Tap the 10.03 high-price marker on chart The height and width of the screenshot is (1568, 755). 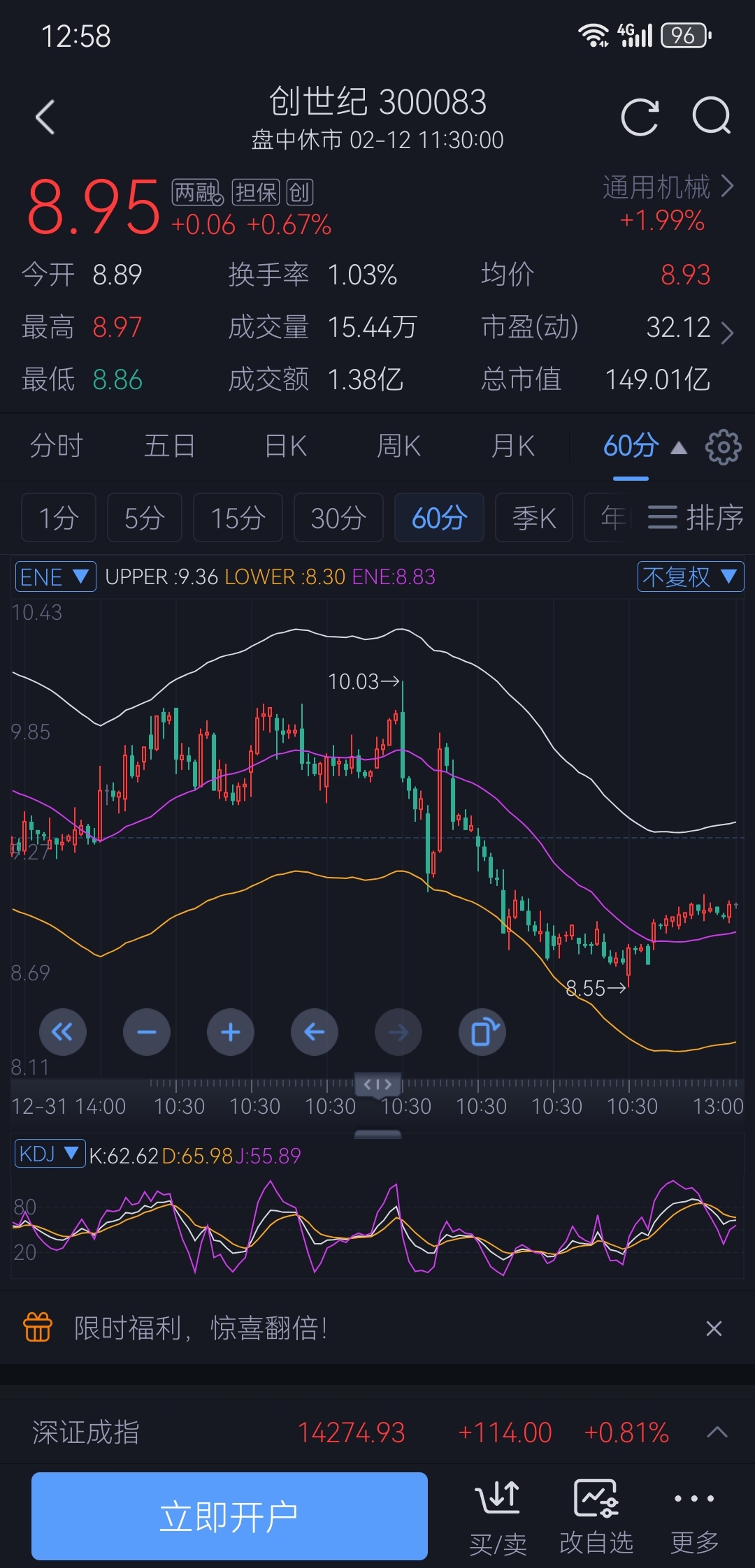point(364,681)
